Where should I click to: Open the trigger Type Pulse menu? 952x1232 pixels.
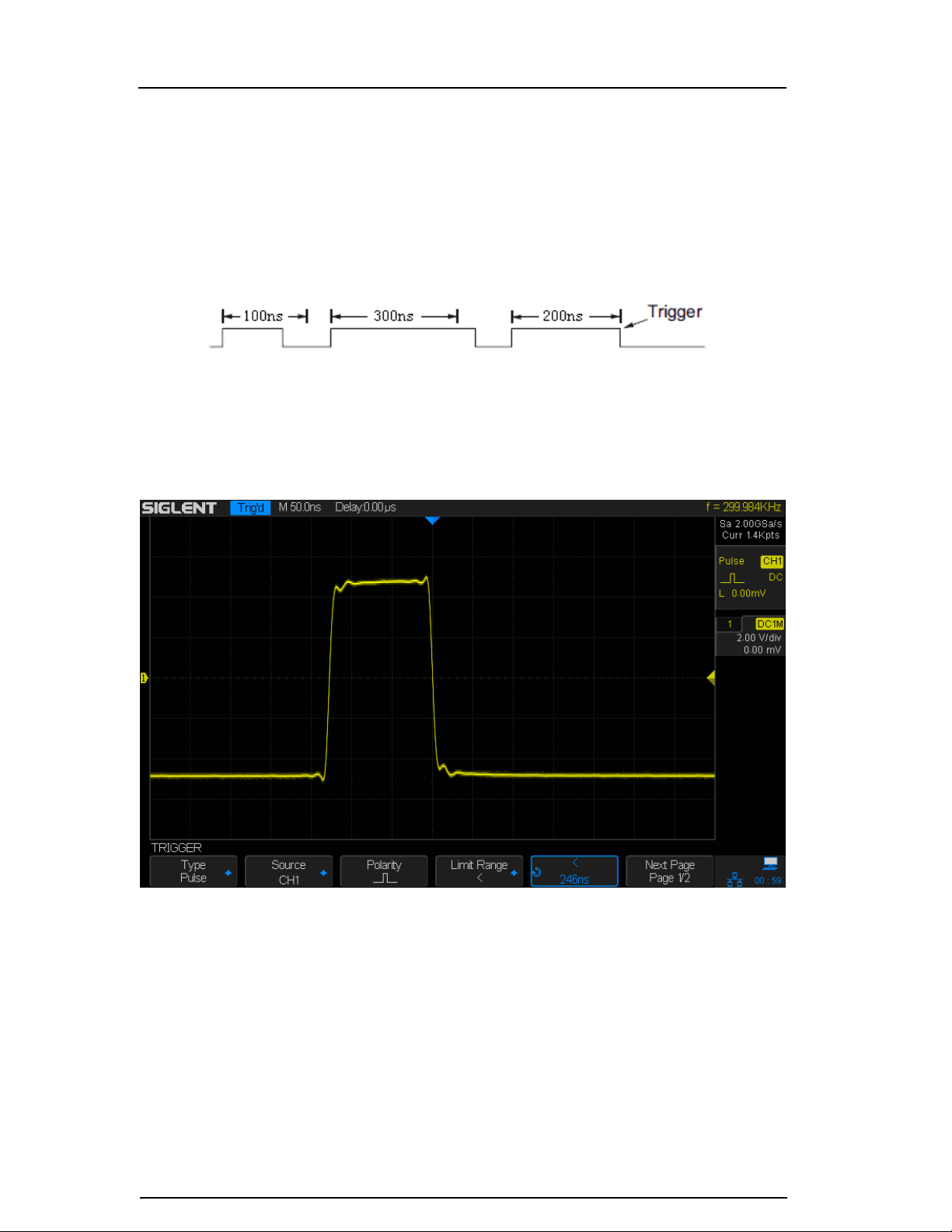point(194,871)
